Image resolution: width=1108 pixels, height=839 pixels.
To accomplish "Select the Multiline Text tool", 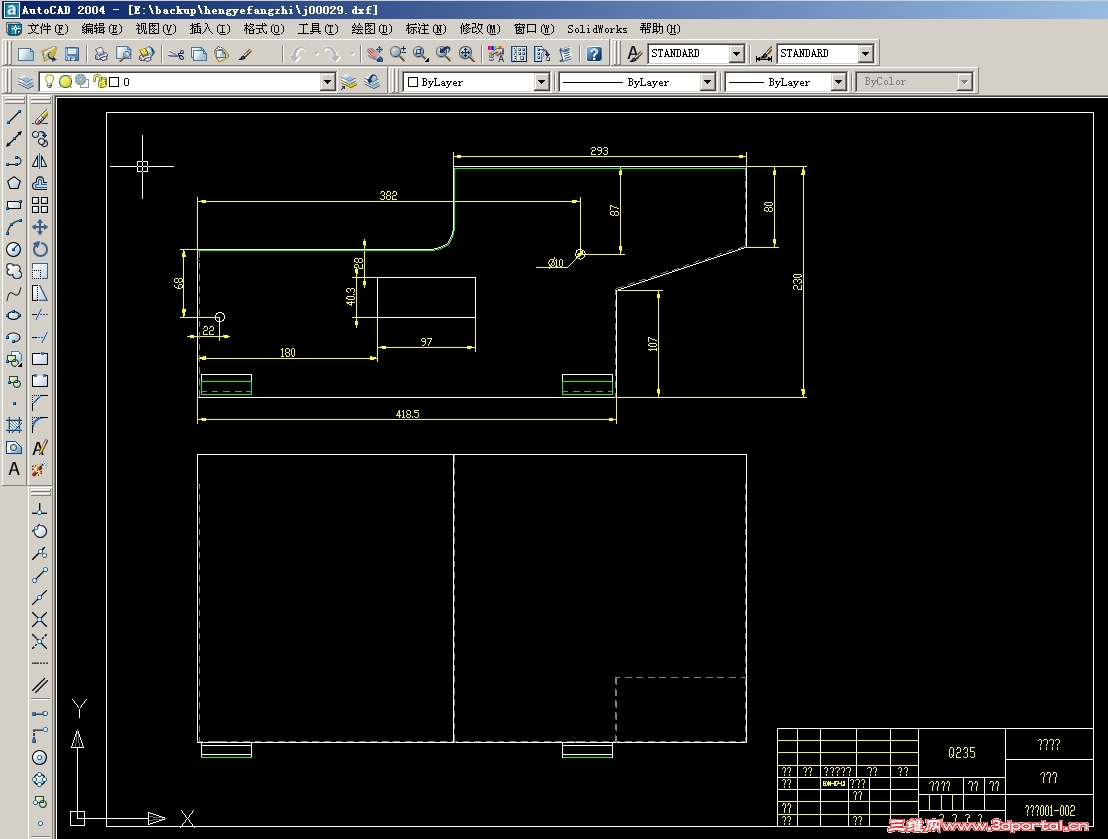I will (x=13, y=470).
